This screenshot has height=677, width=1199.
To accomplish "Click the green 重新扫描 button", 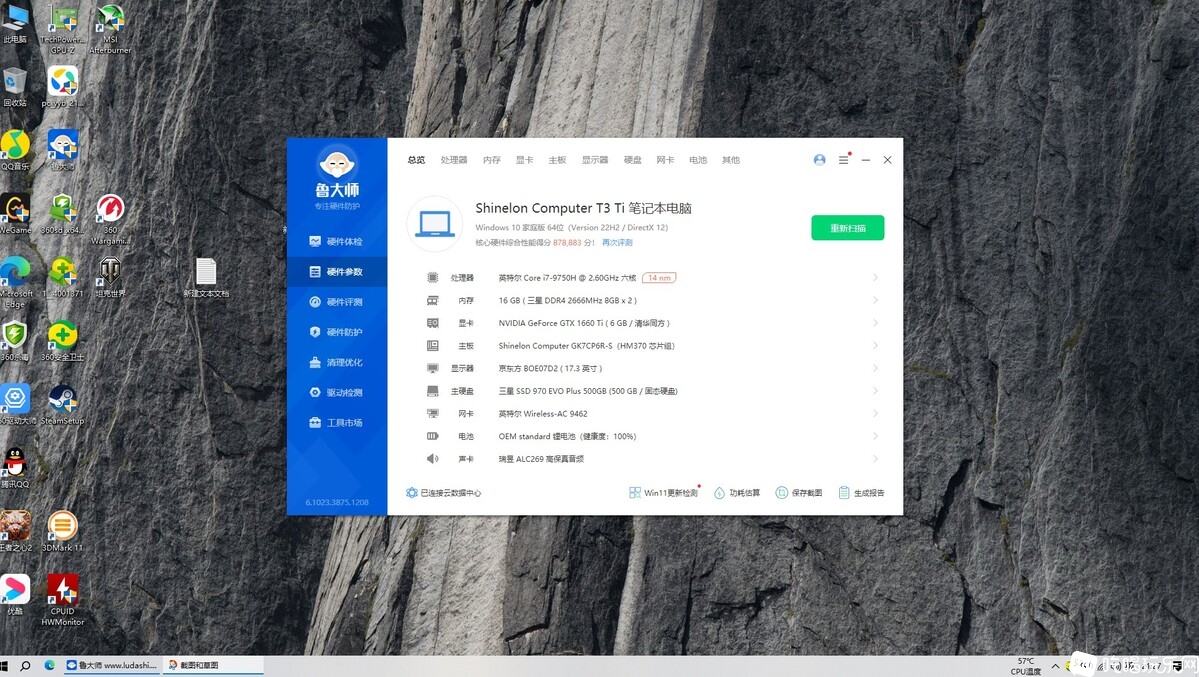I will [847, 228].
